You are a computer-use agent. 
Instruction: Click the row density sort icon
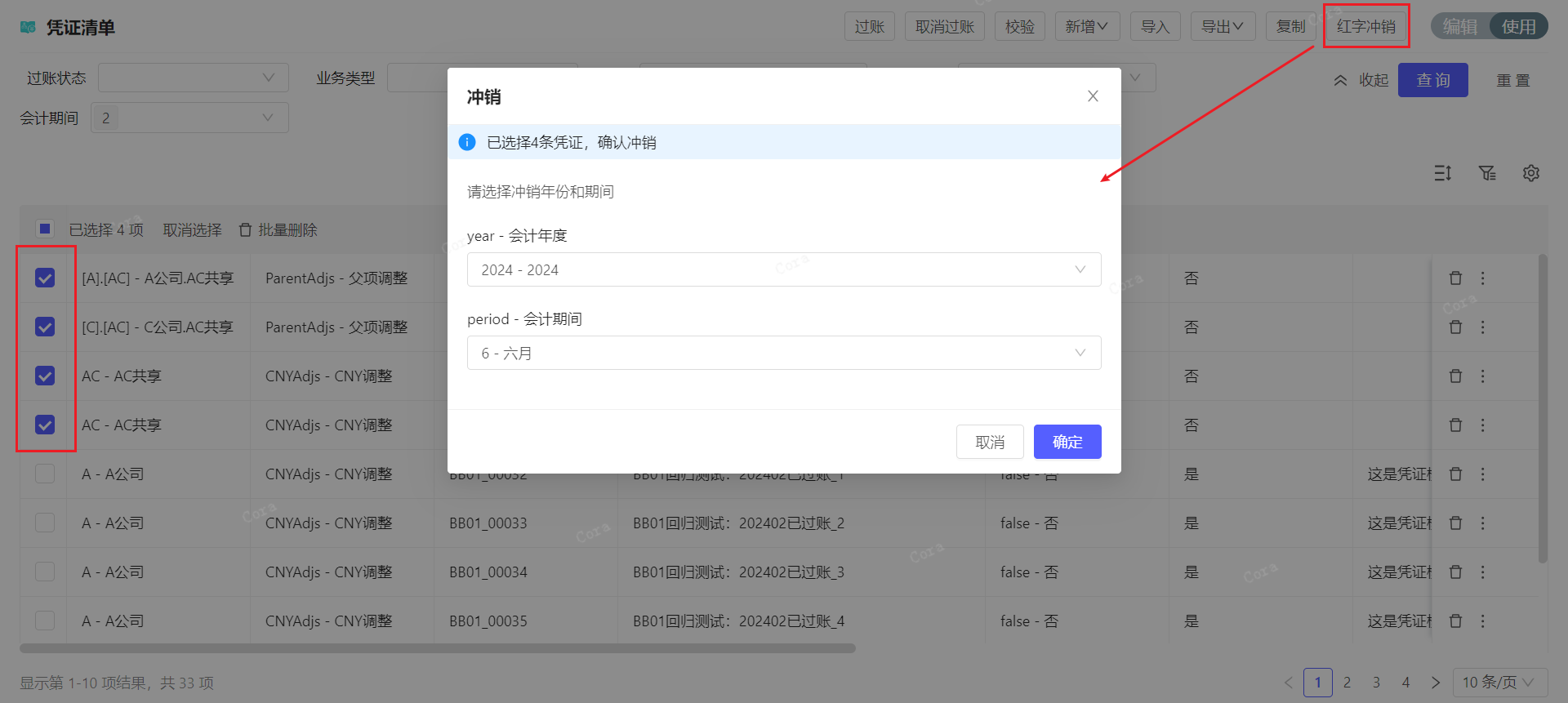[x=1443, y=173]
